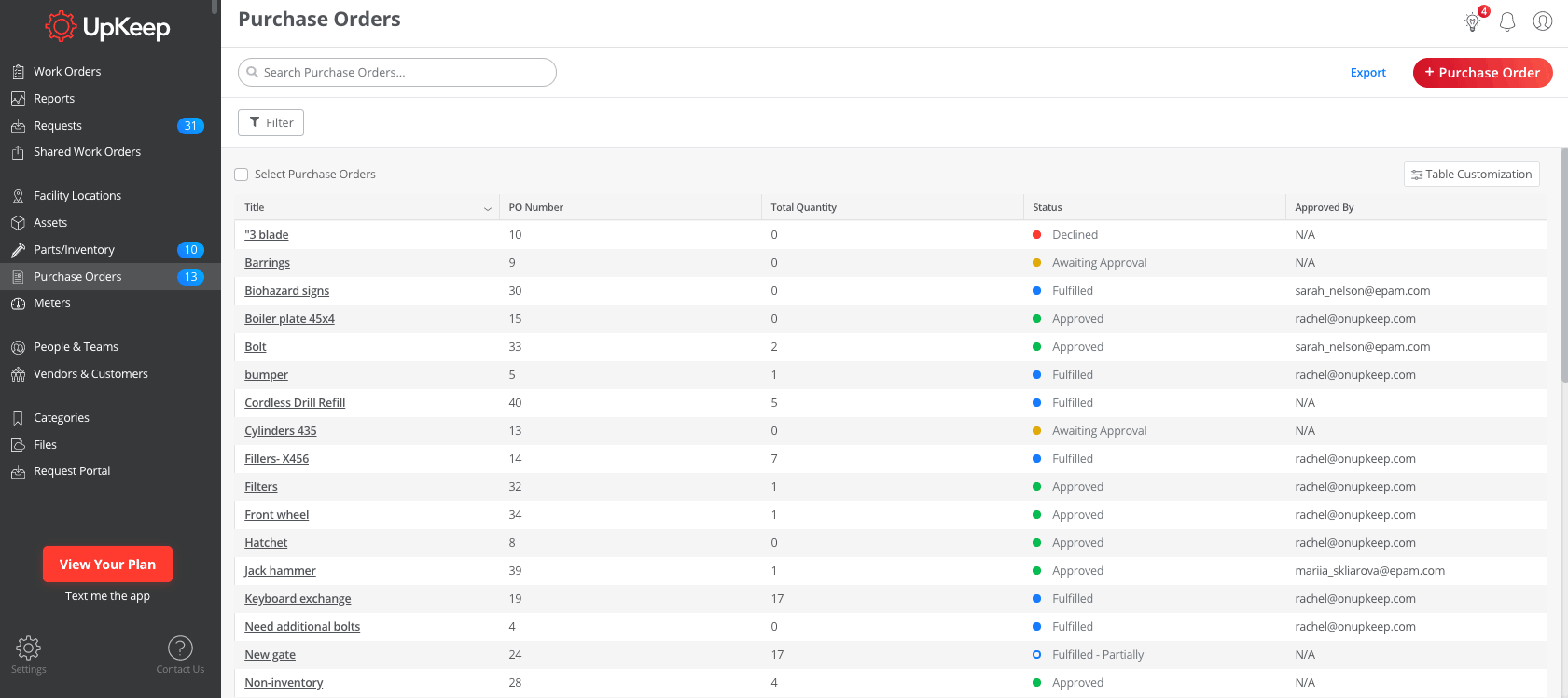The image size is (1568, 698).
Task: Click the Export link
Action: [x=1367, y=73]
